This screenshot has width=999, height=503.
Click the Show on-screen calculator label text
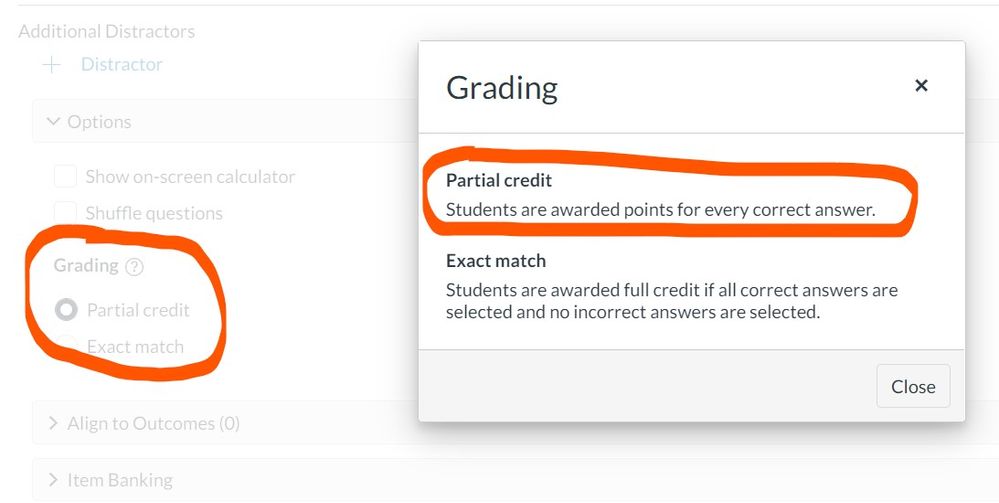[190, 177]
